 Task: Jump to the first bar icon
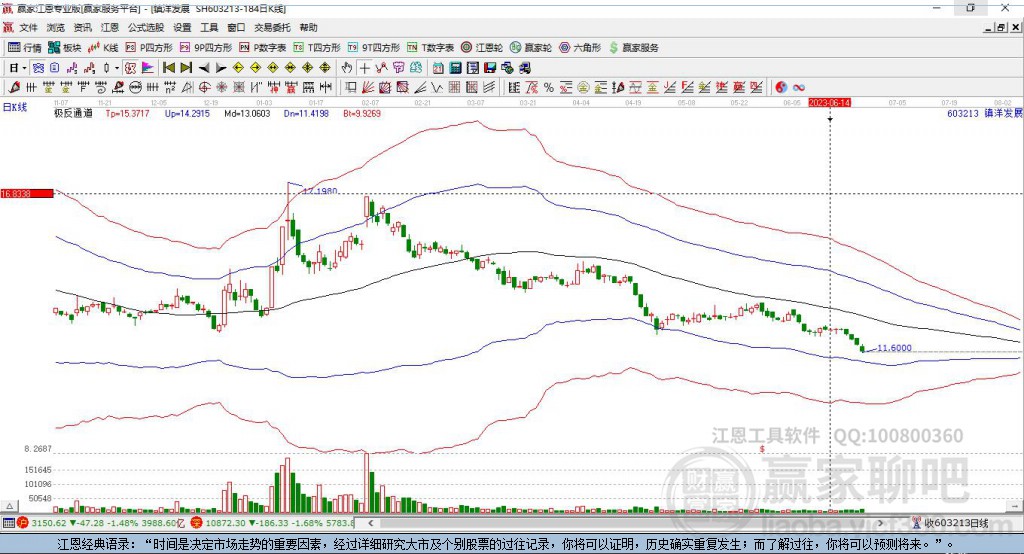168,68
